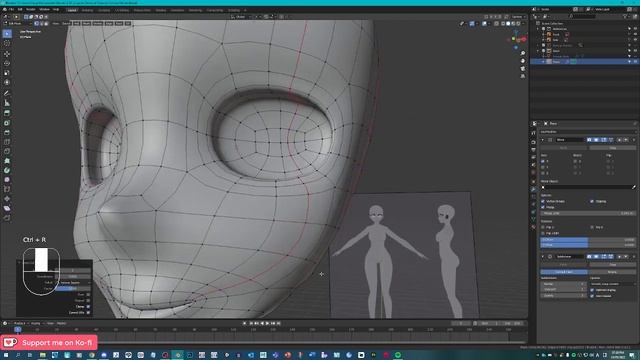Toggle Vertex Groups checkbox in Mirror
Screen dimensions: 640x360
543,201
